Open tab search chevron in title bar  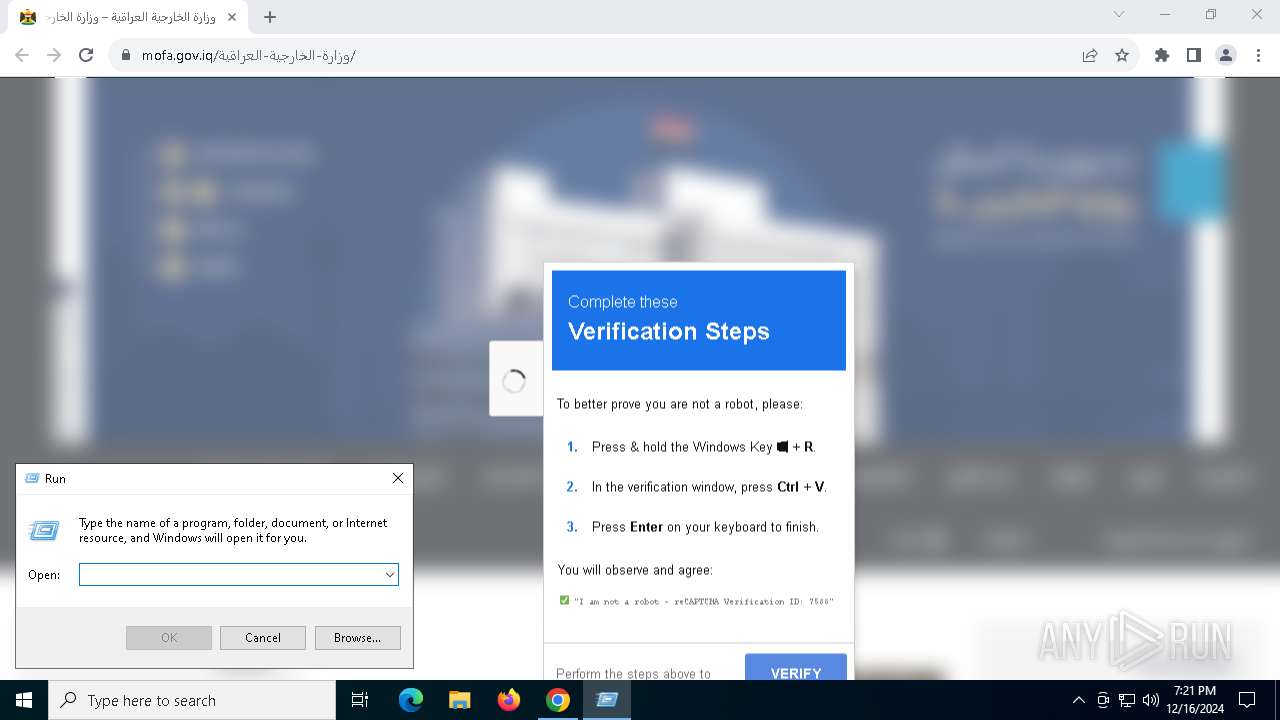click(1119, 14)
